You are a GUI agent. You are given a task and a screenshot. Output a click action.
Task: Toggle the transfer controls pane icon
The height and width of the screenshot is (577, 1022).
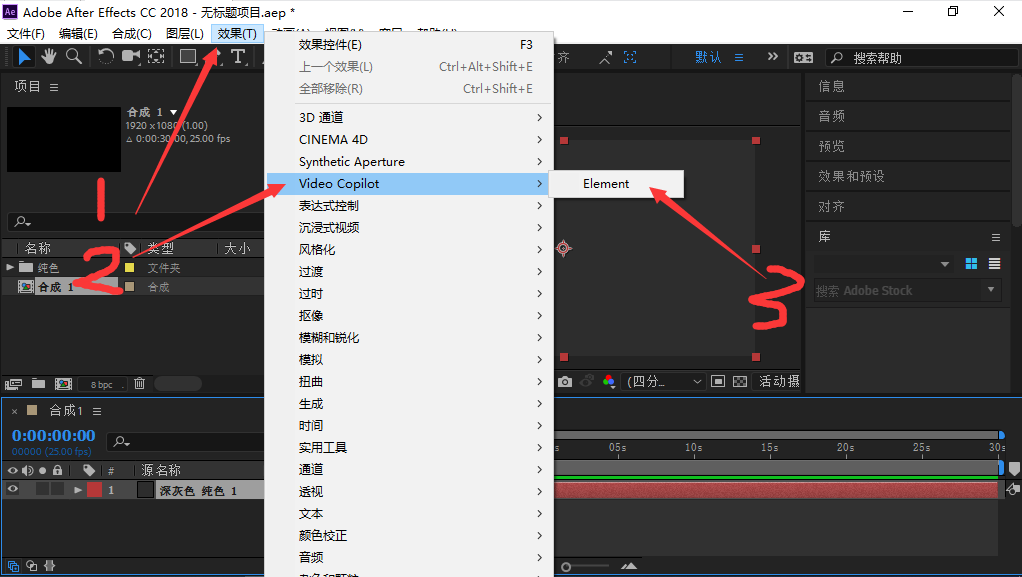click(x=31, y=566)
